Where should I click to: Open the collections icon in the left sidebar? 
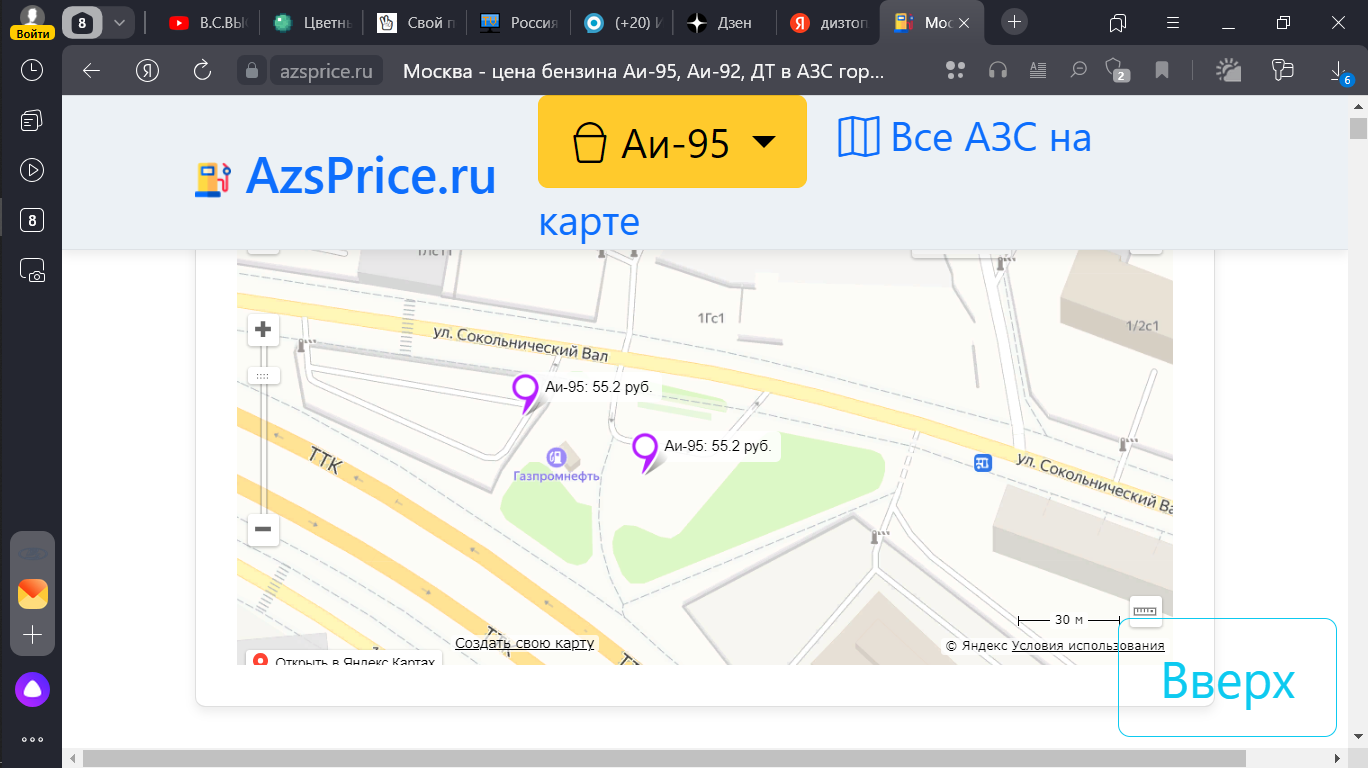(32, 120)
